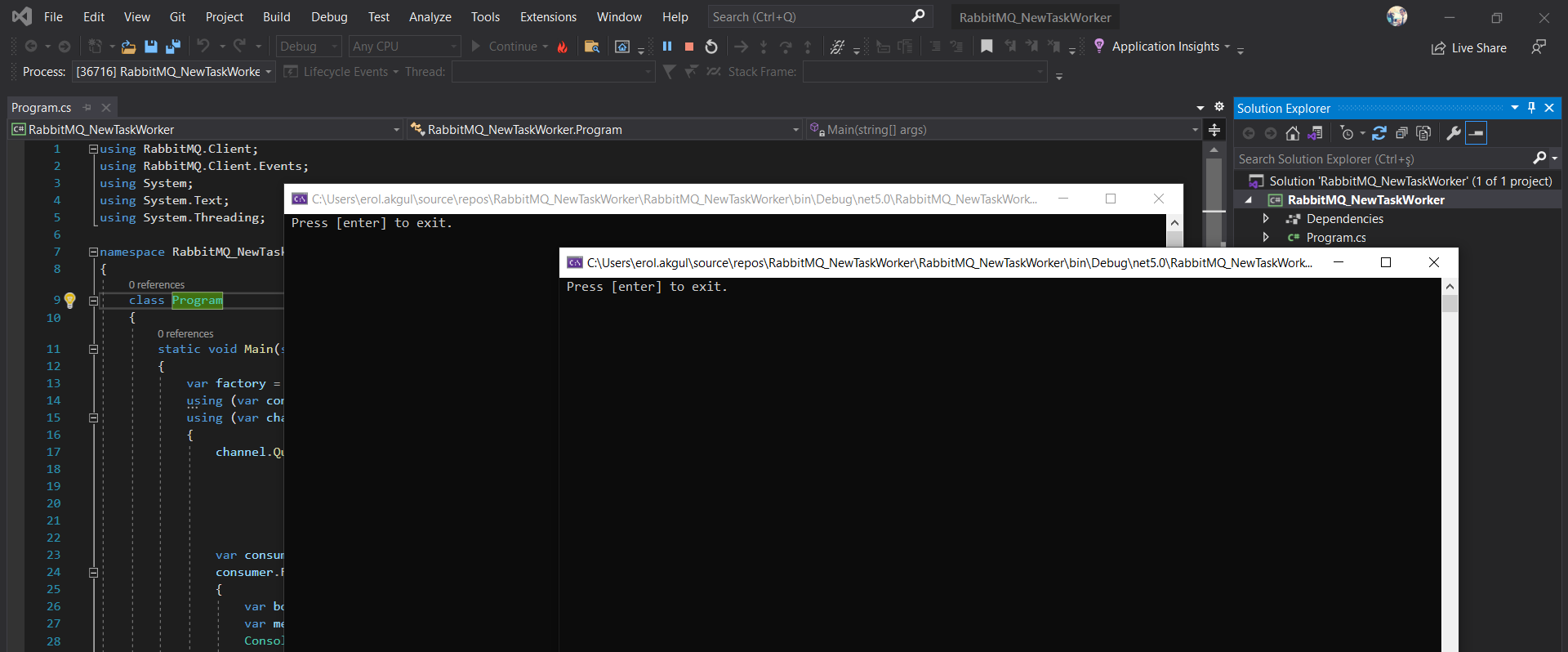Toggle Preview Selected Items in Solution Explorer
1568x652 pixels.
[x=1477, y=133]
